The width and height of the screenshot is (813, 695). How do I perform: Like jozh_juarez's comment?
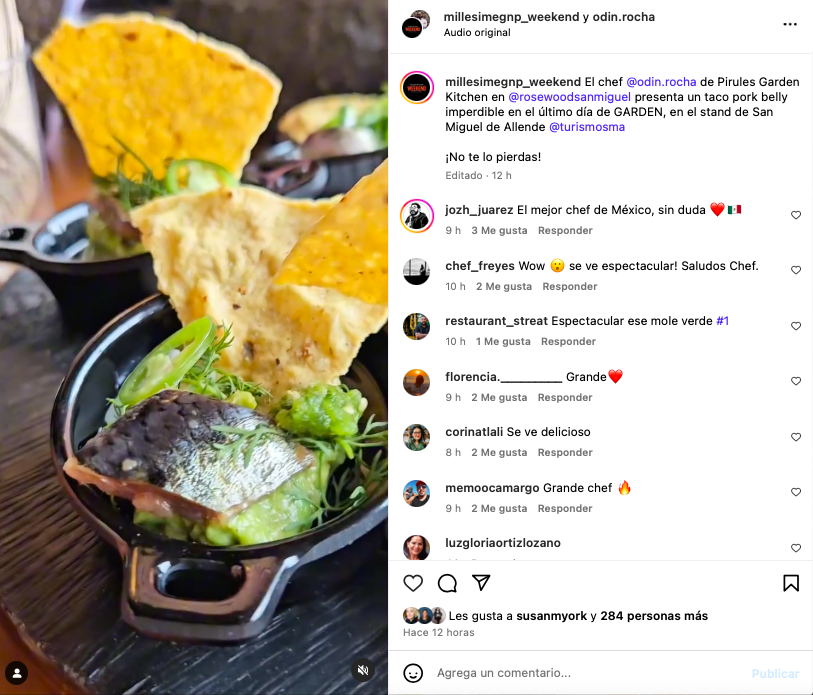click(796, 215)
